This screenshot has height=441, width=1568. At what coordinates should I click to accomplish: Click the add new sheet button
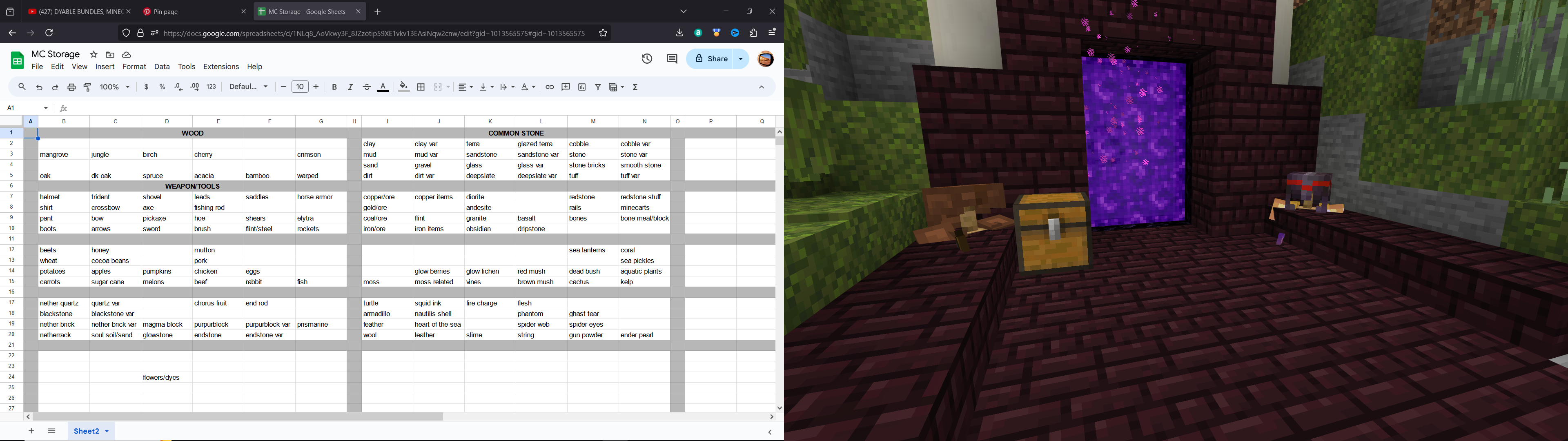32,431
